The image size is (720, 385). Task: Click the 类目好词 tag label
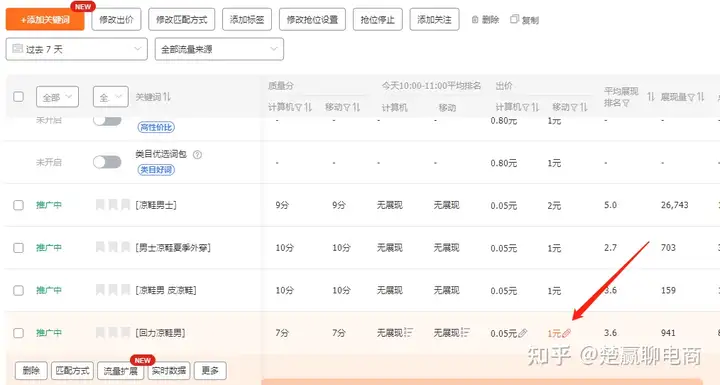156,170
